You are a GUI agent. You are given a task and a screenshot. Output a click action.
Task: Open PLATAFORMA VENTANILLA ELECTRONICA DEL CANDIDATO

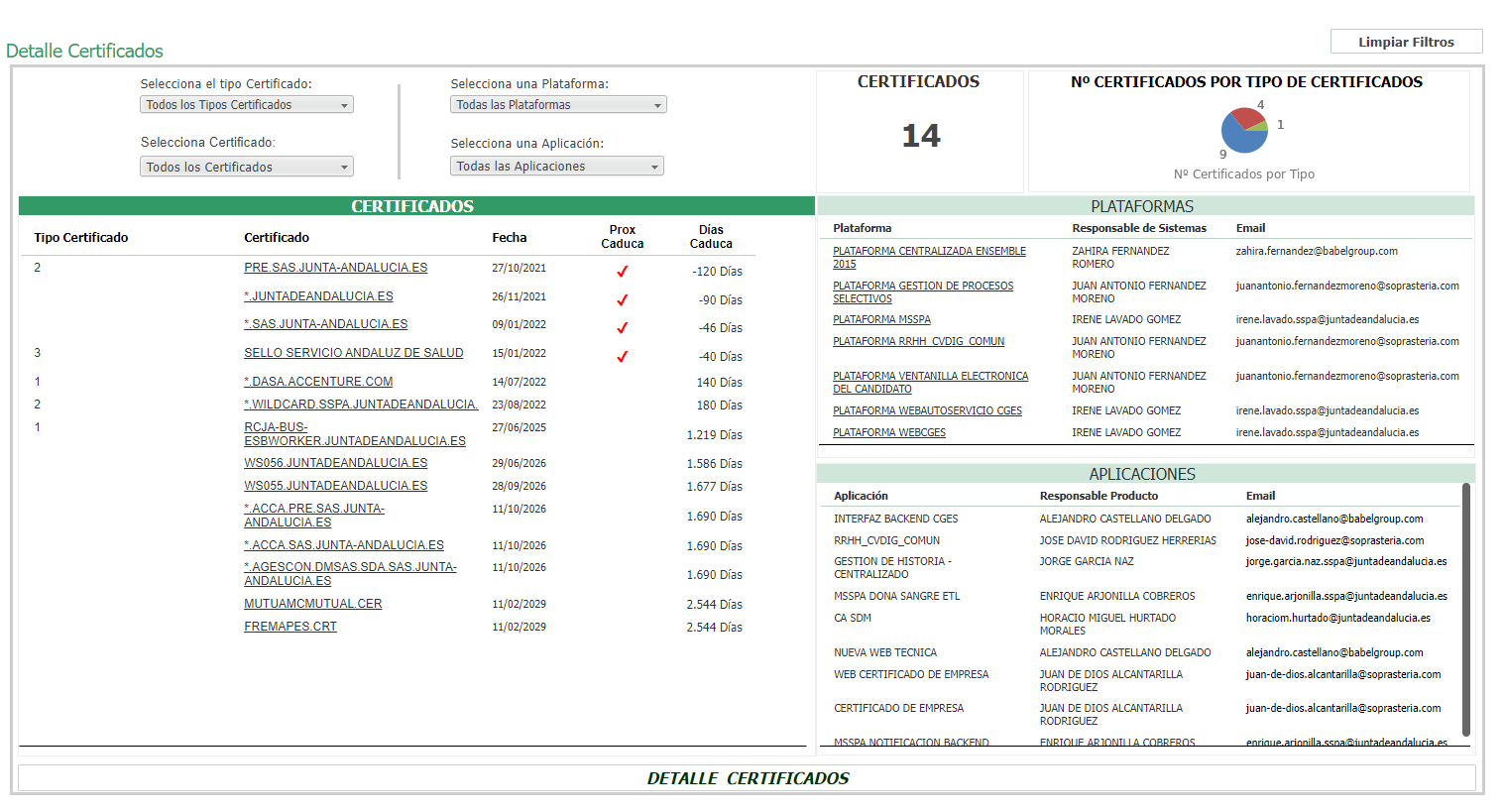pyautogui.click(x=931, y=383)
